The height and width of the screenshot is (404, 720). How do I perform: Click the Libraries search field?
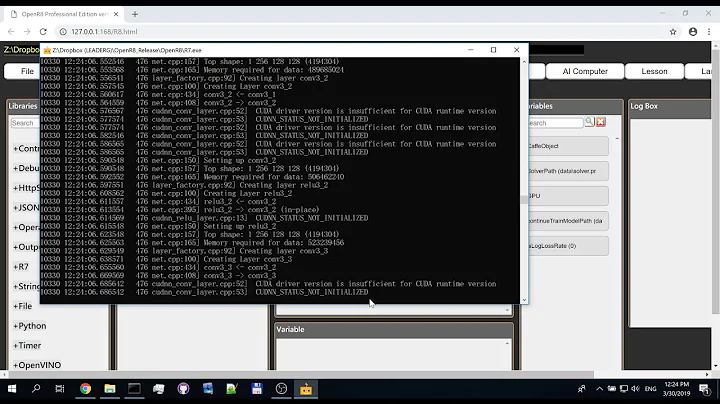[25, 123]
